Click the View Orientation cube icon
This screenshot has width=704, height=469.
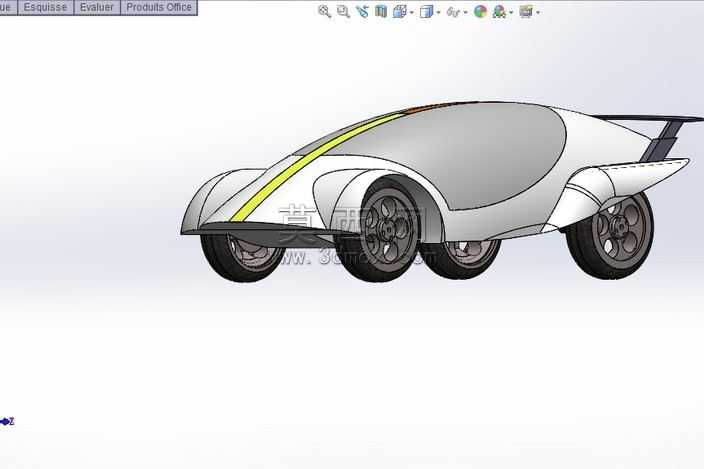[x=400, y=12]
